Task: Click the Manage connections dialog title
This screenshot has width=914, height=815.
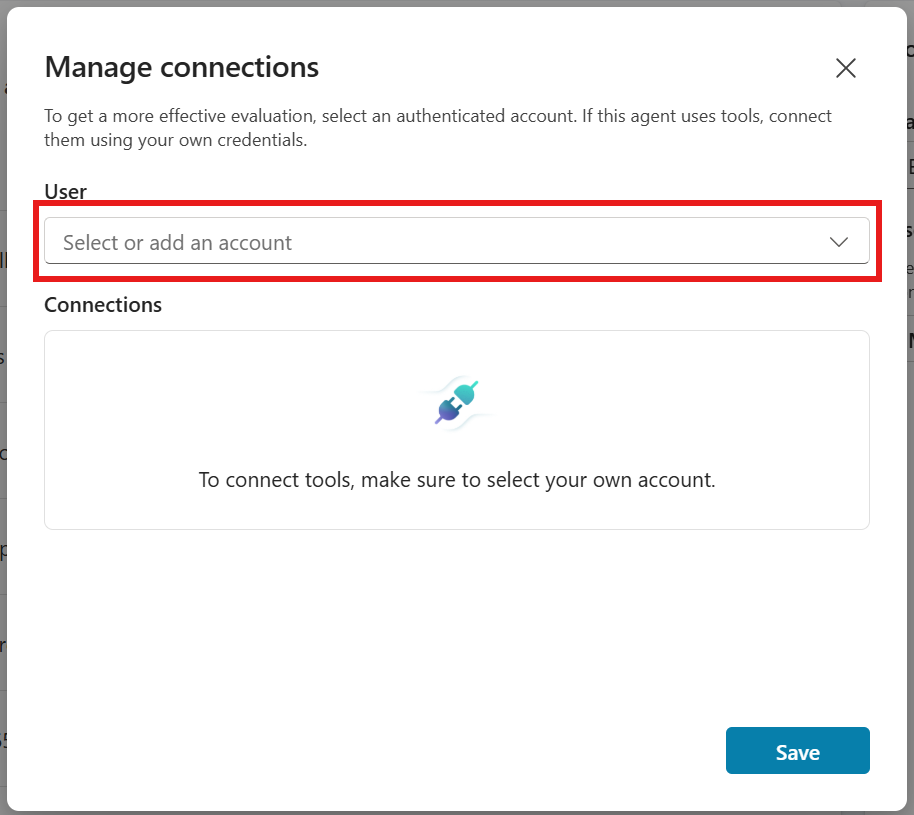Action: point(181,67)
